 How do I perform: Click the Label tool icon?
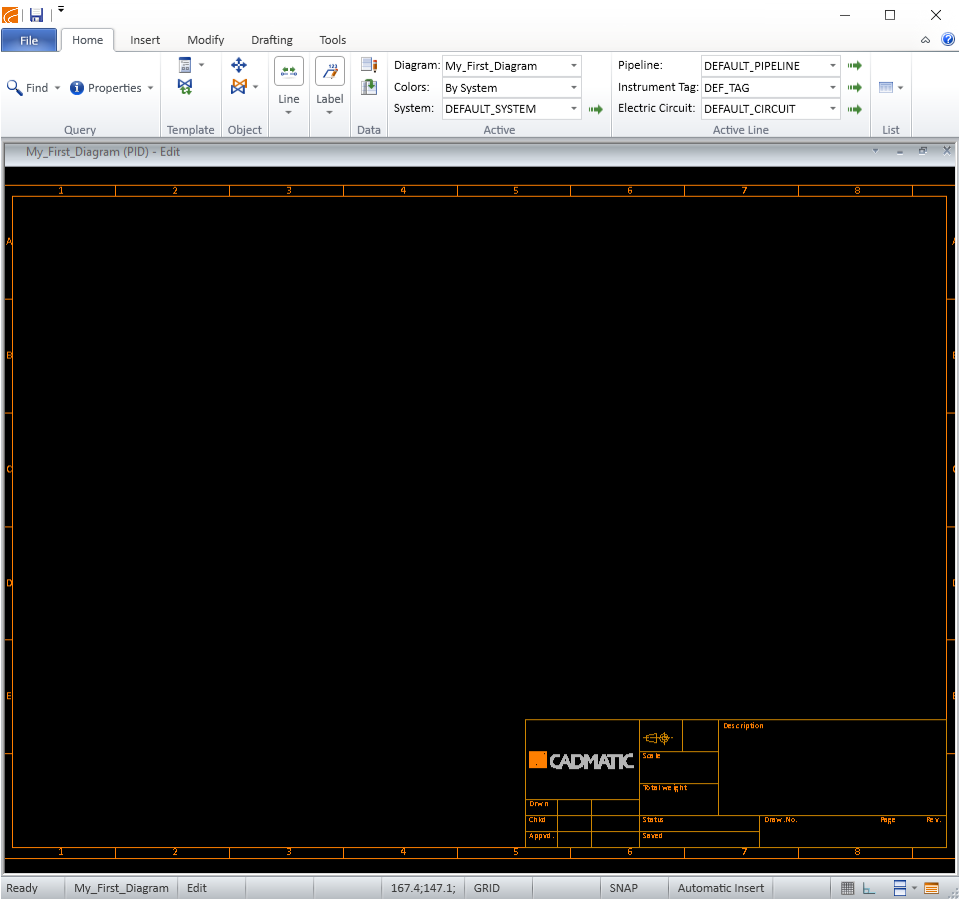coord(330,71)
